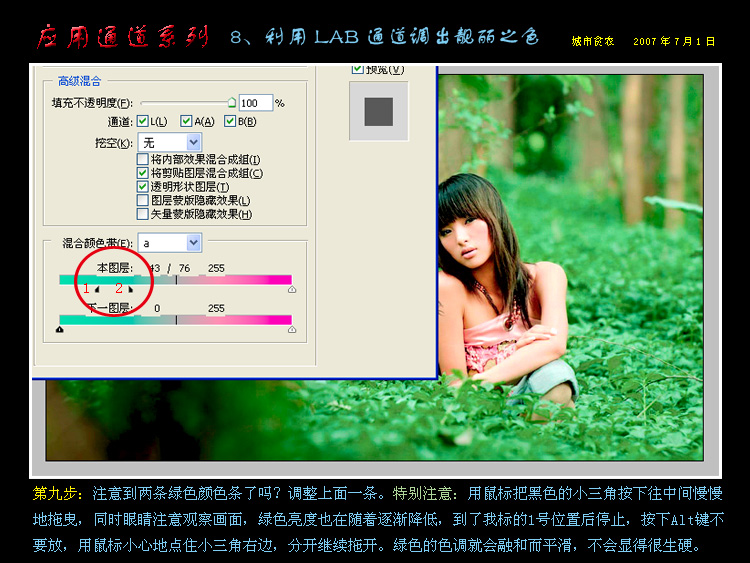Click 下一图层 black triangle slider
The image size is (750, 563).
[x=59, y=330]
